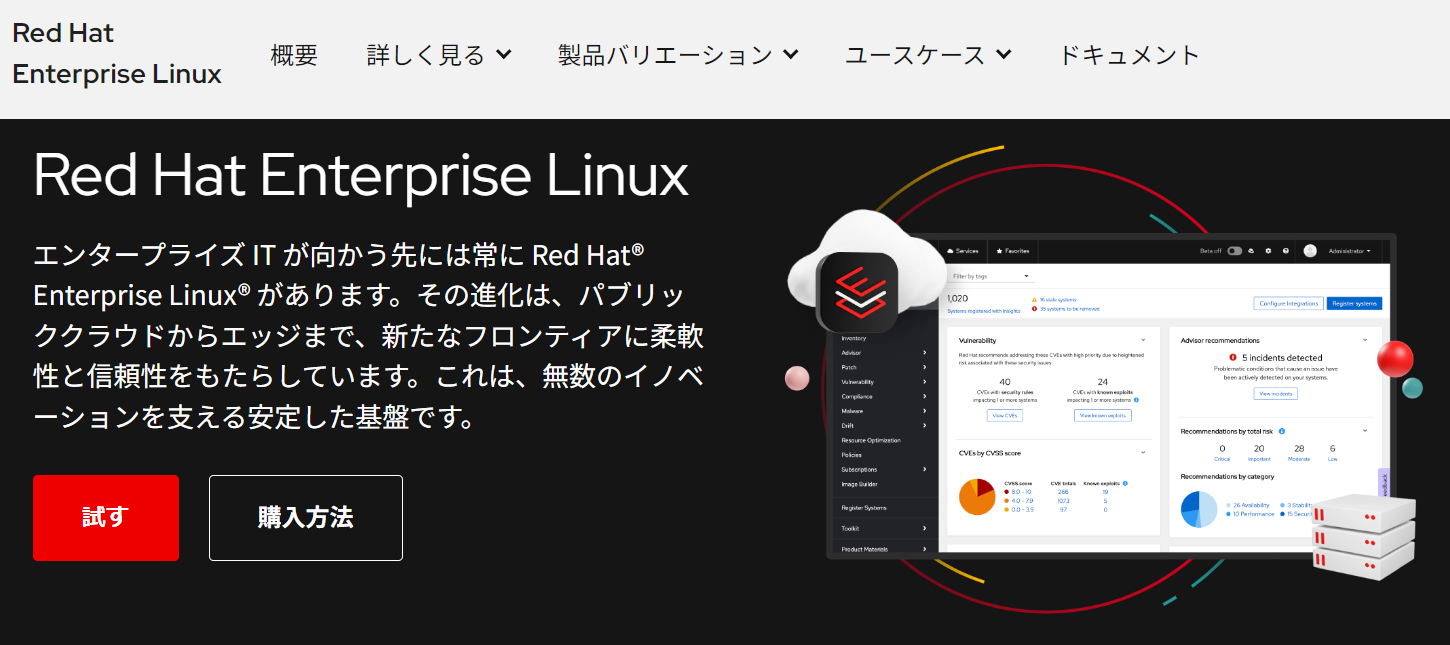Open the 製品バリエーション dropdown
1450x645 pixels.
tap(678, 55)
